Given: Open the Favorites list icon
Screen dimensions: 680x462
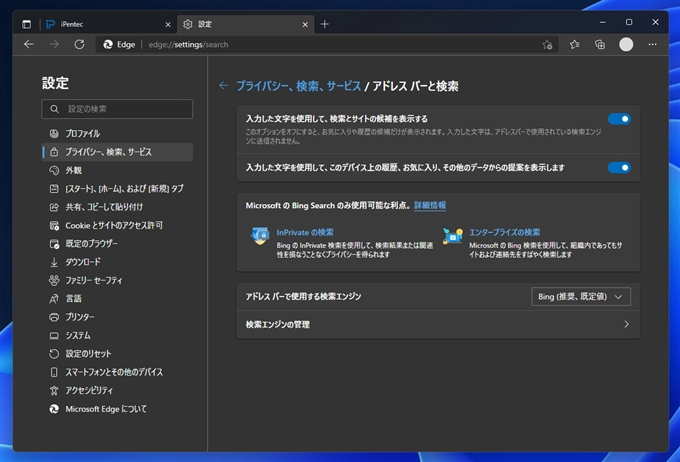Looking at the screenshot, I should tap(575, 44).
